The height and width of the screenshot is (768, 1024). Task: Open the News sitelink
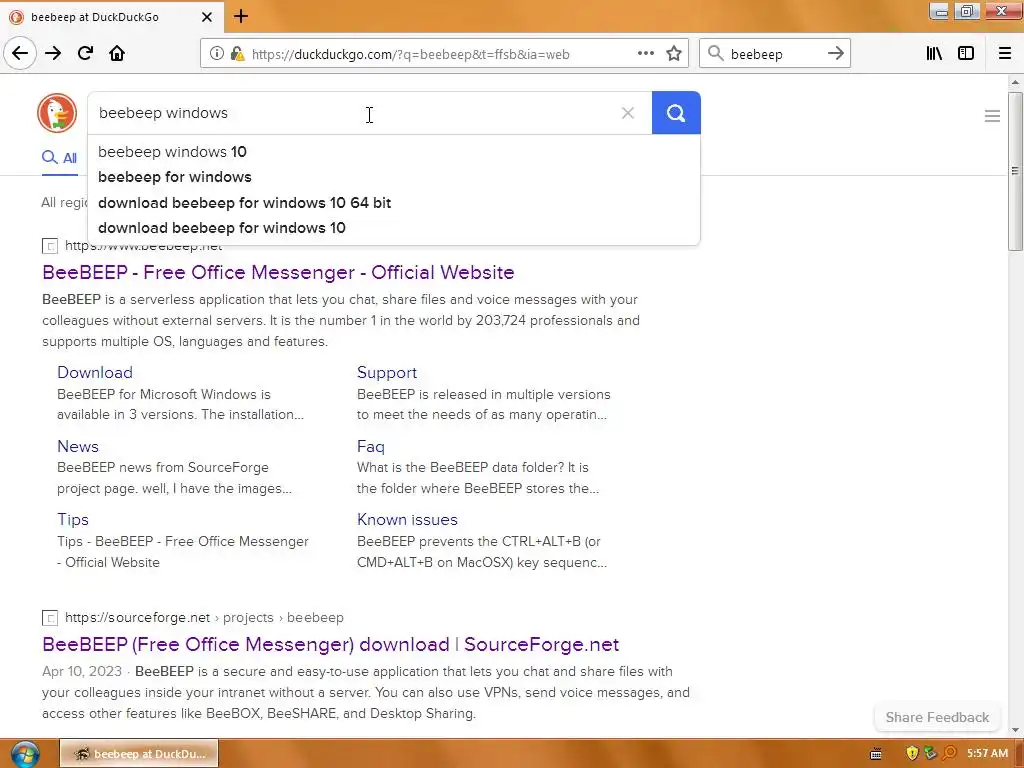click(x=78, y=446)
